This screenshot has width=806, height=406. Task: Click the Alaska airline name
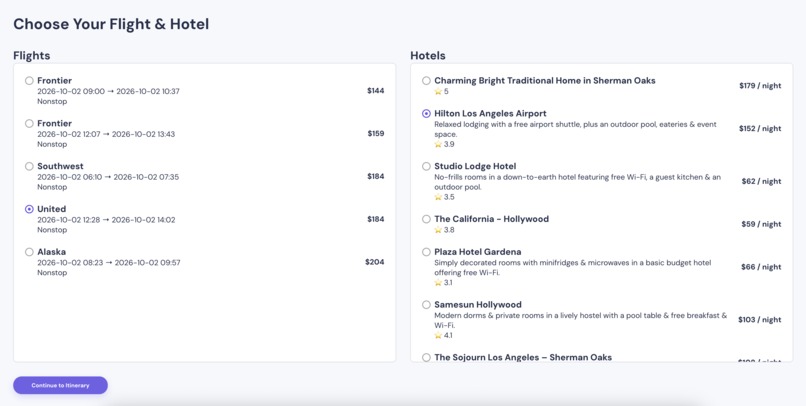51,252
